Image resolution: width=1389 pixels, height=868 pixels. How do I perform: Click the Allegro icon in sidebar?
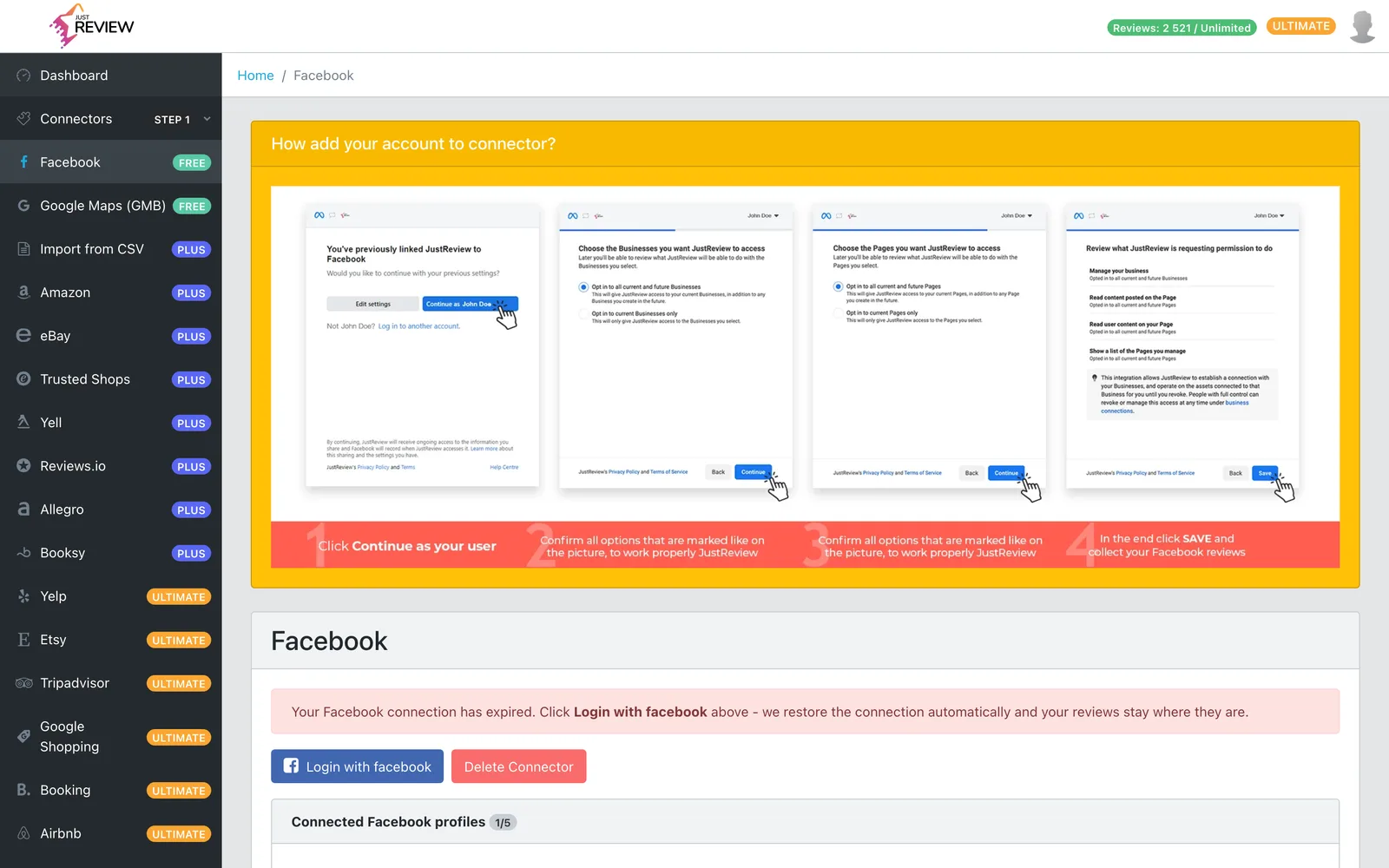tap(23, 510)
